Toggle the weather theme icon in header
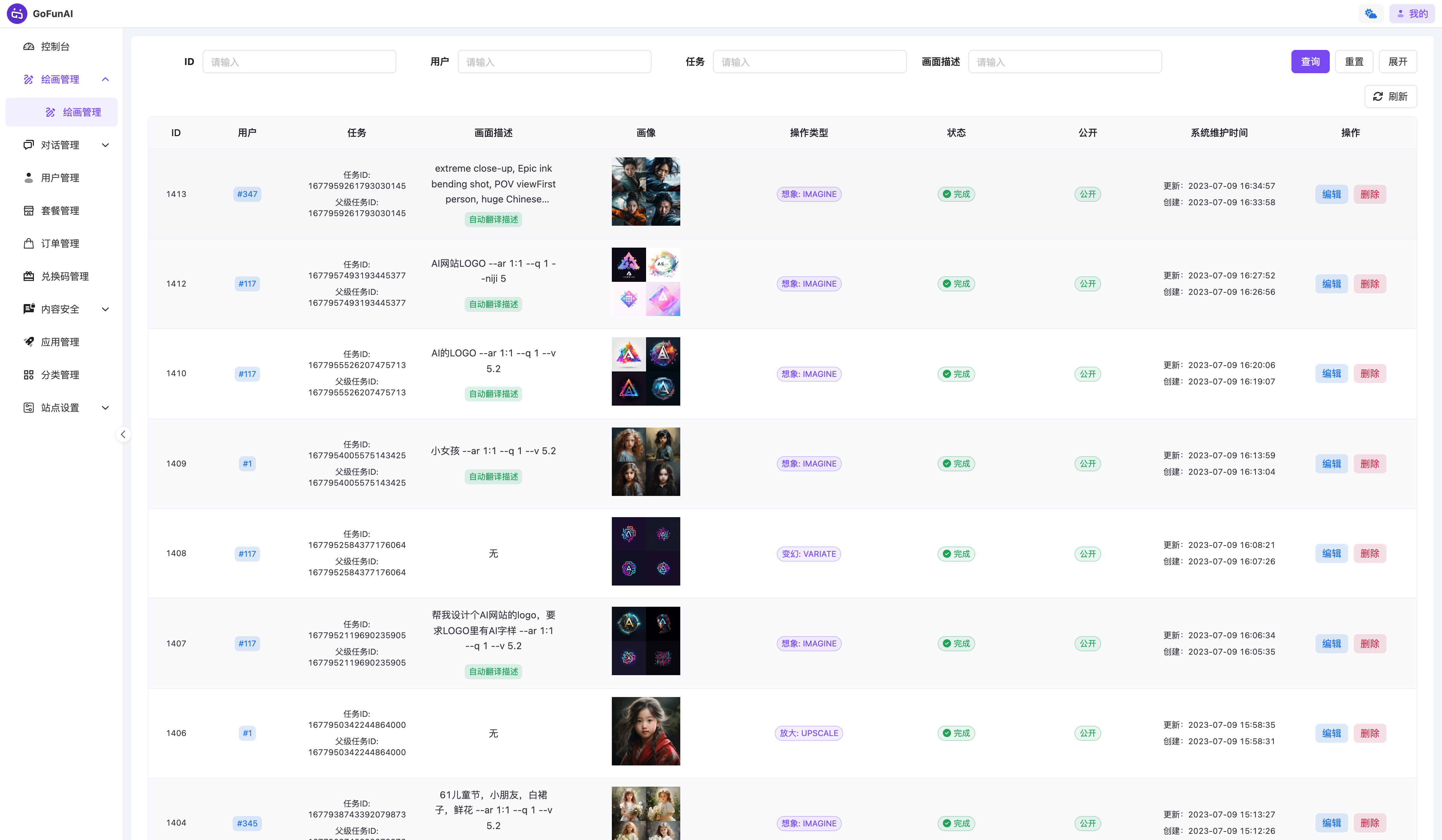Image resolution: width=1442 pixels, height=840 pixels. coord(1370,14)
